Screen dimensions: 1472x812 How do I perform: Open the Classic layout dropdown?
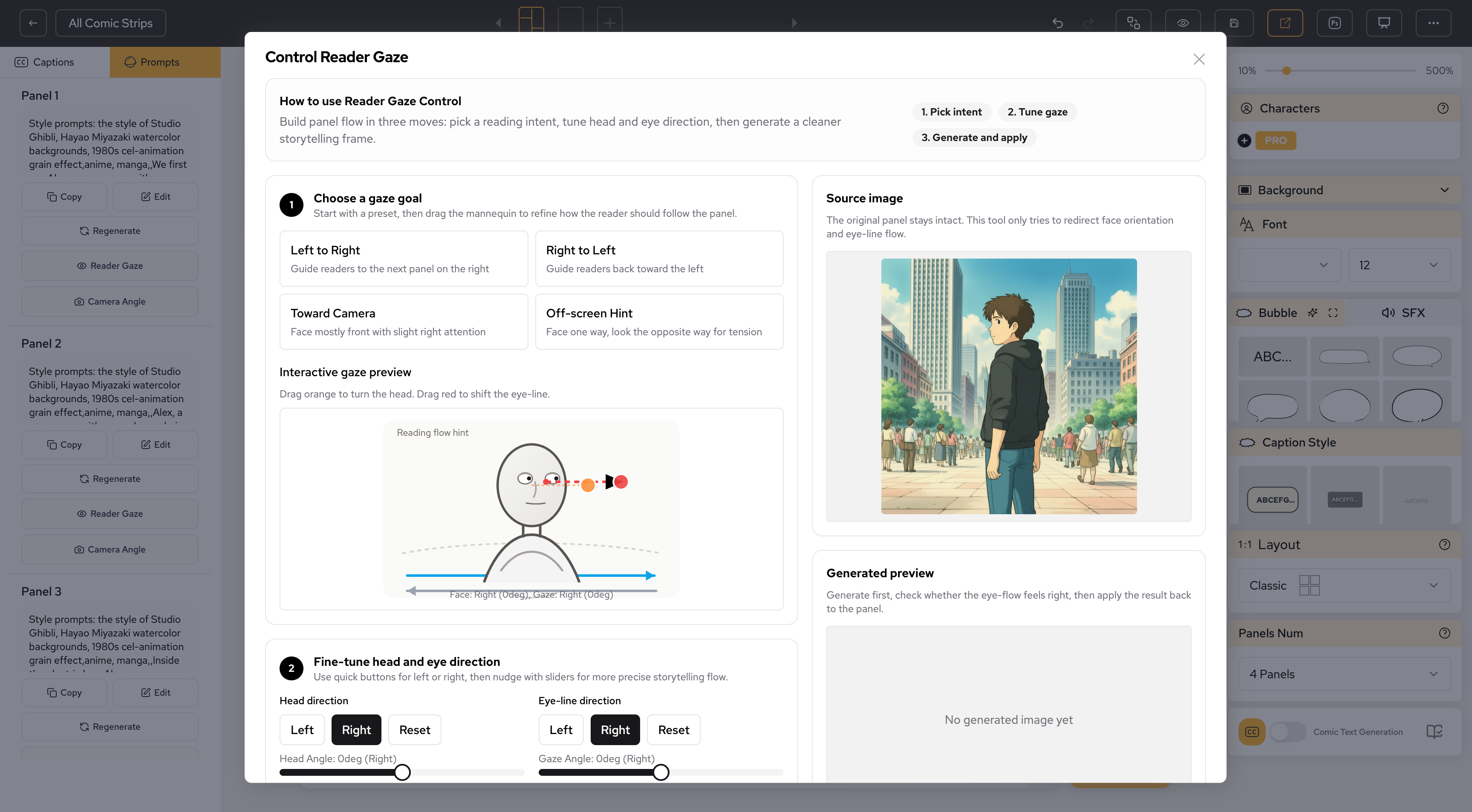(x=1344, y=585)
